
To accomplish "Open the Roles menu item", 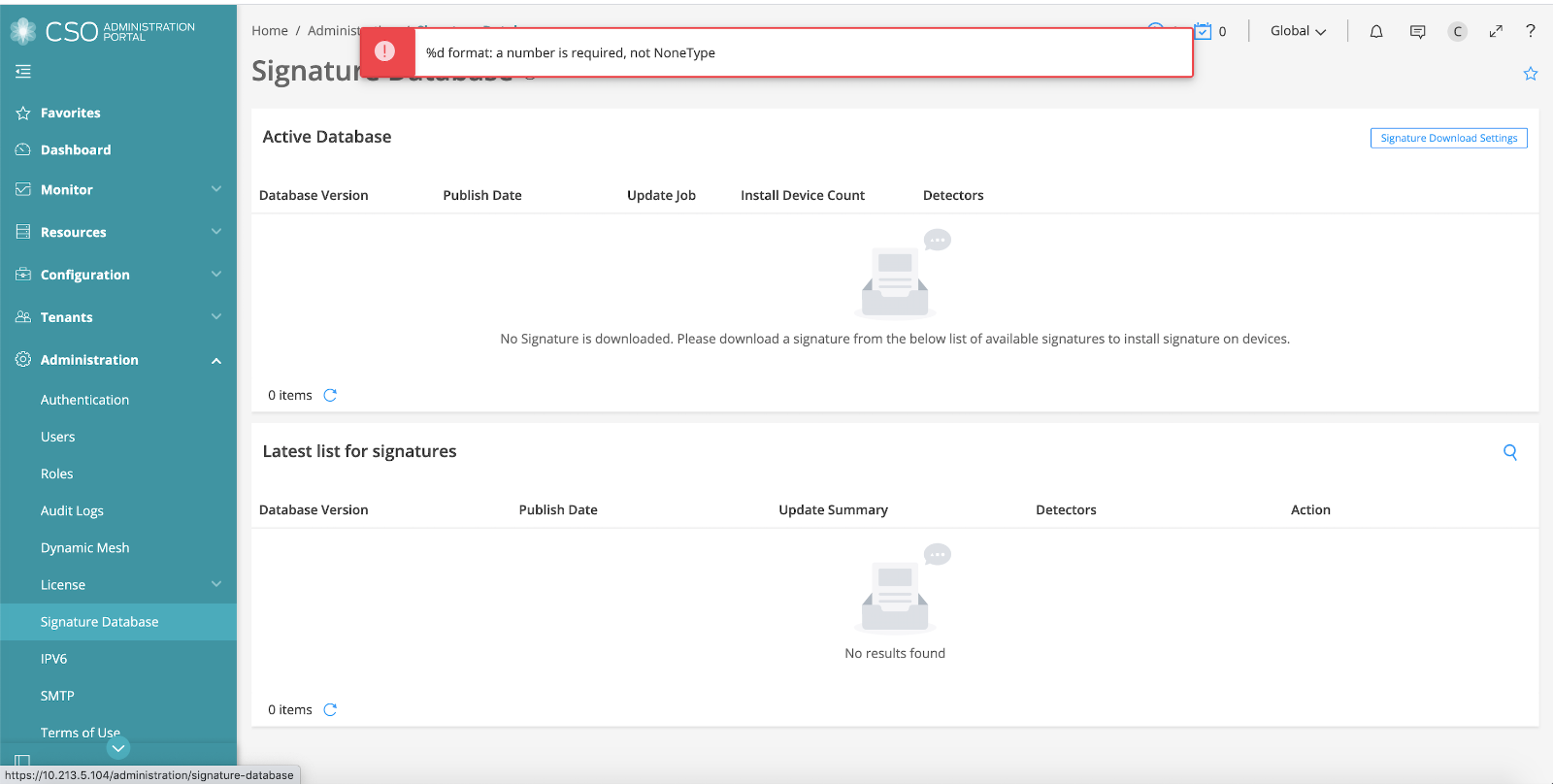I will (56, 474).
